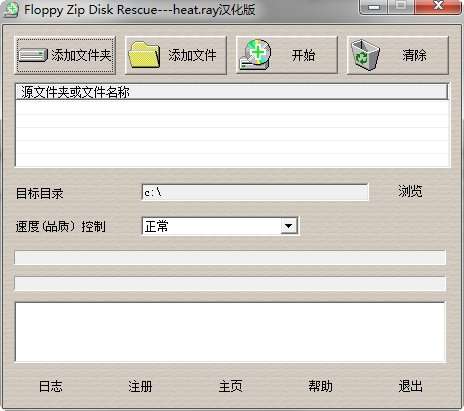Open the 注册 registration item
The image size is (464, 411).
pos(140,386)
